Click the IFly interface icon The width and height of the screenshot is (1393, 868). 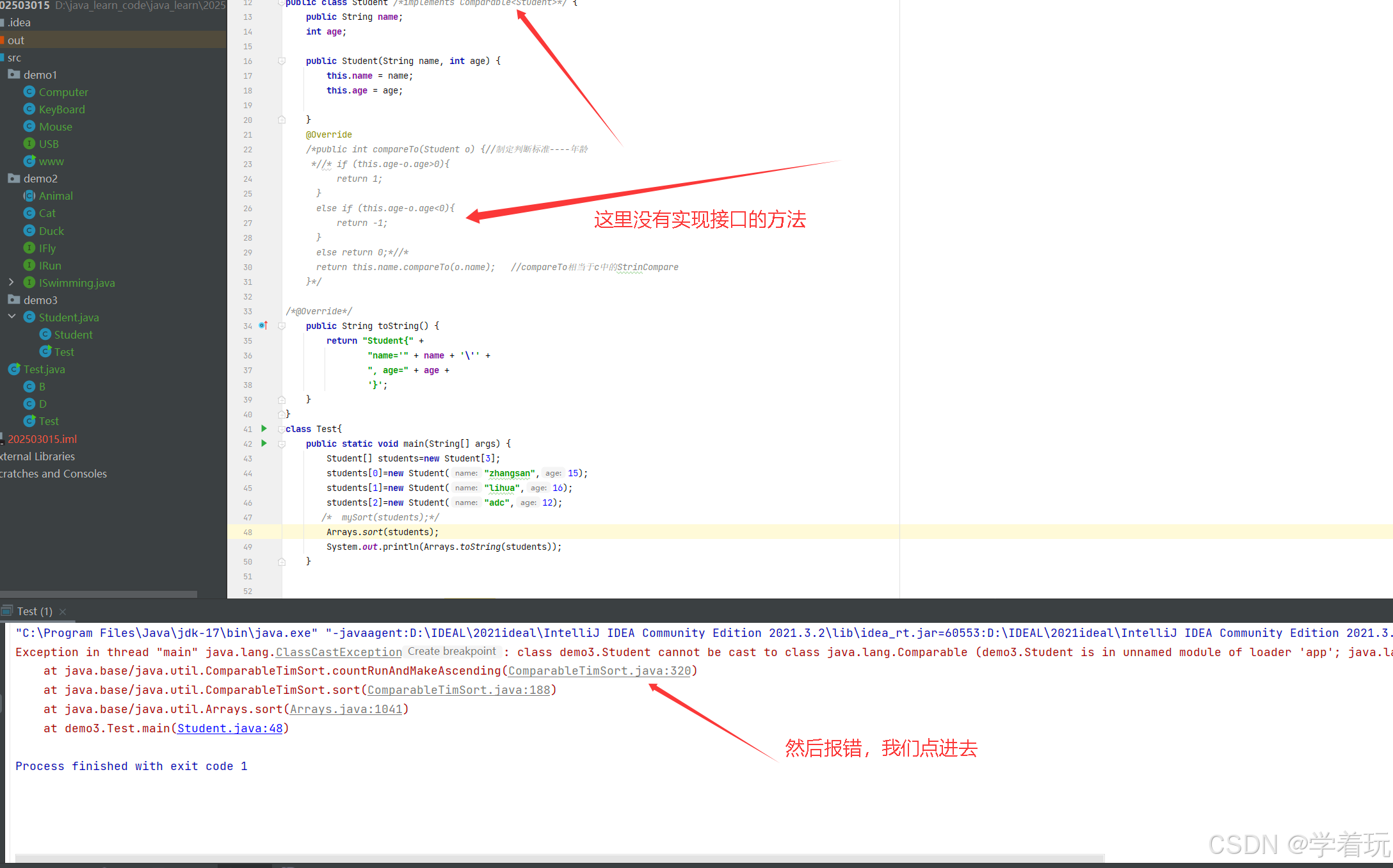tap(29, 248)
